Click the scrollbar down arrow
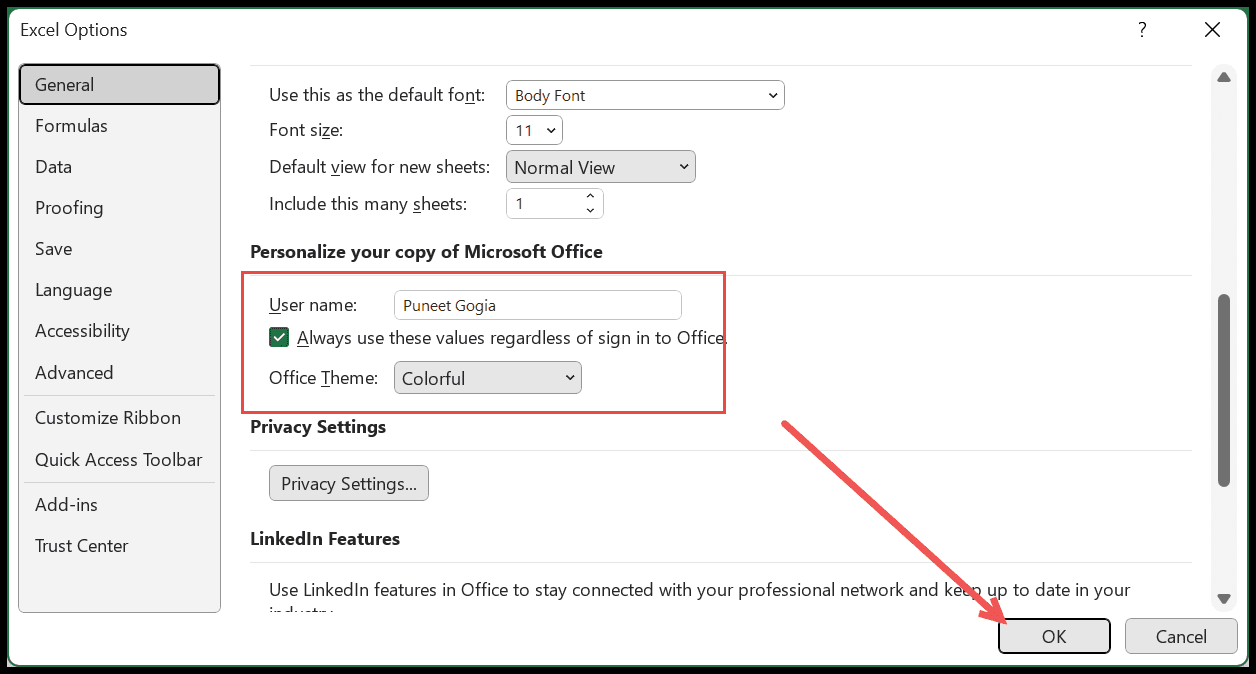This screenshot has height=674, width=1256. (x=1223, y=599)
